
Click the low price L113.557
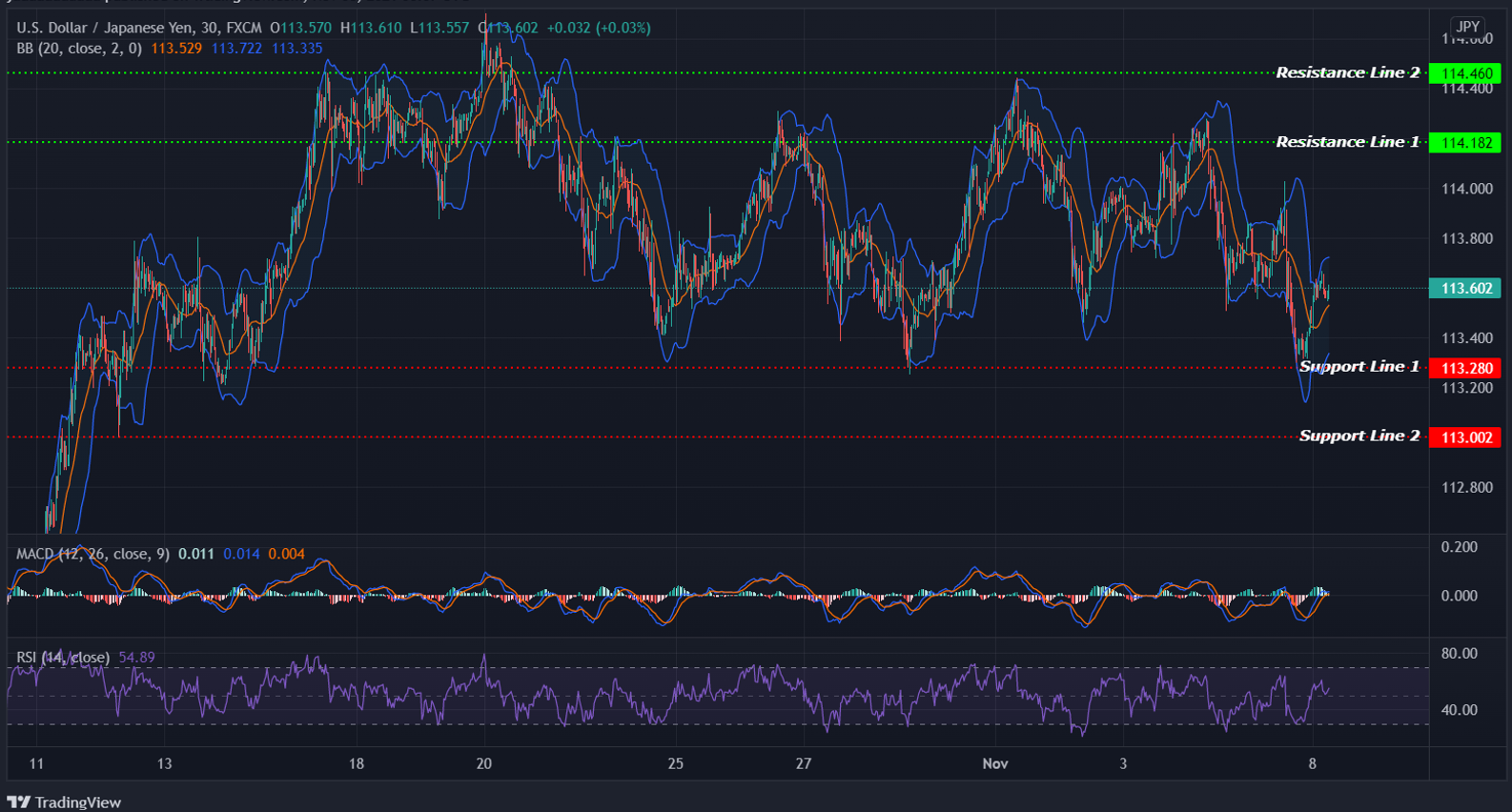(439, 28)
